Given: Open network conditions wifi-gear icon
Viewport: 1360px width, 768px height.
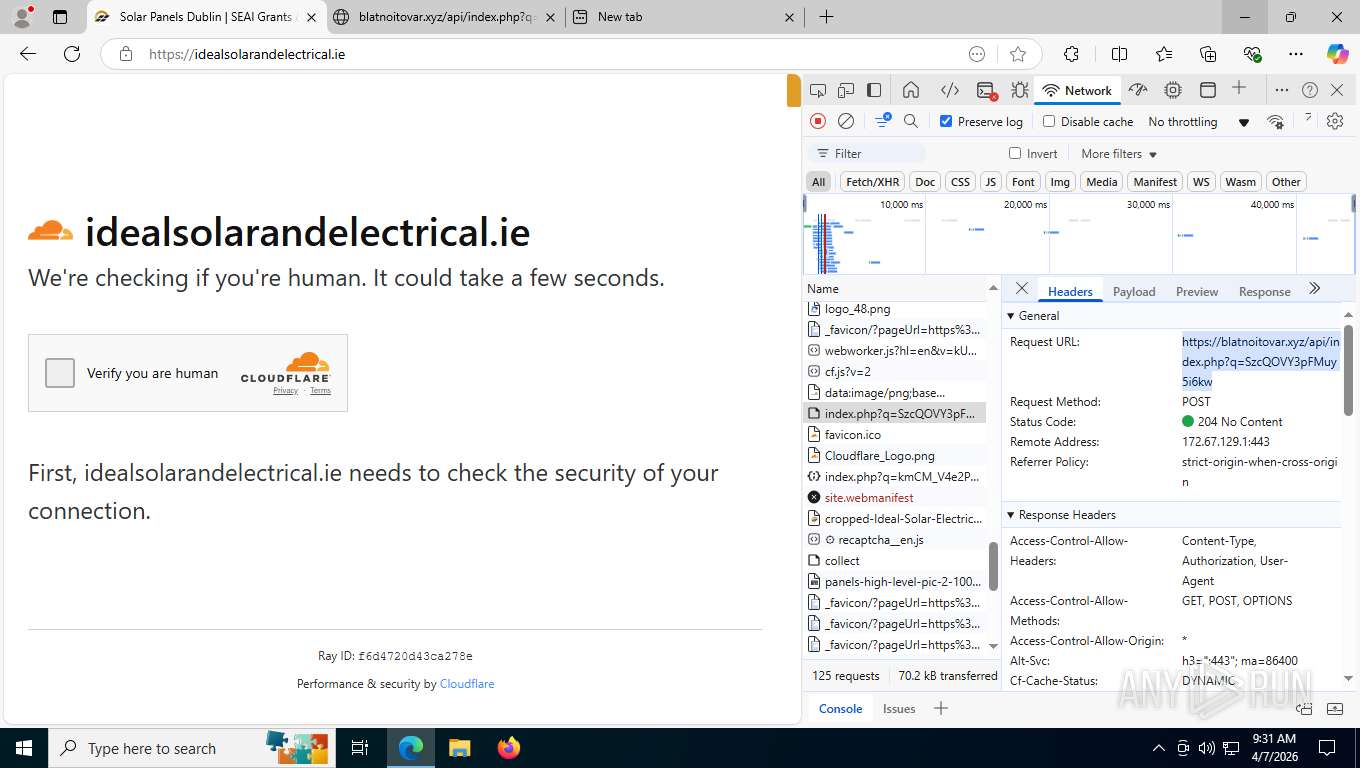Looking at the screenshot, I should (x=1275, y=121).
